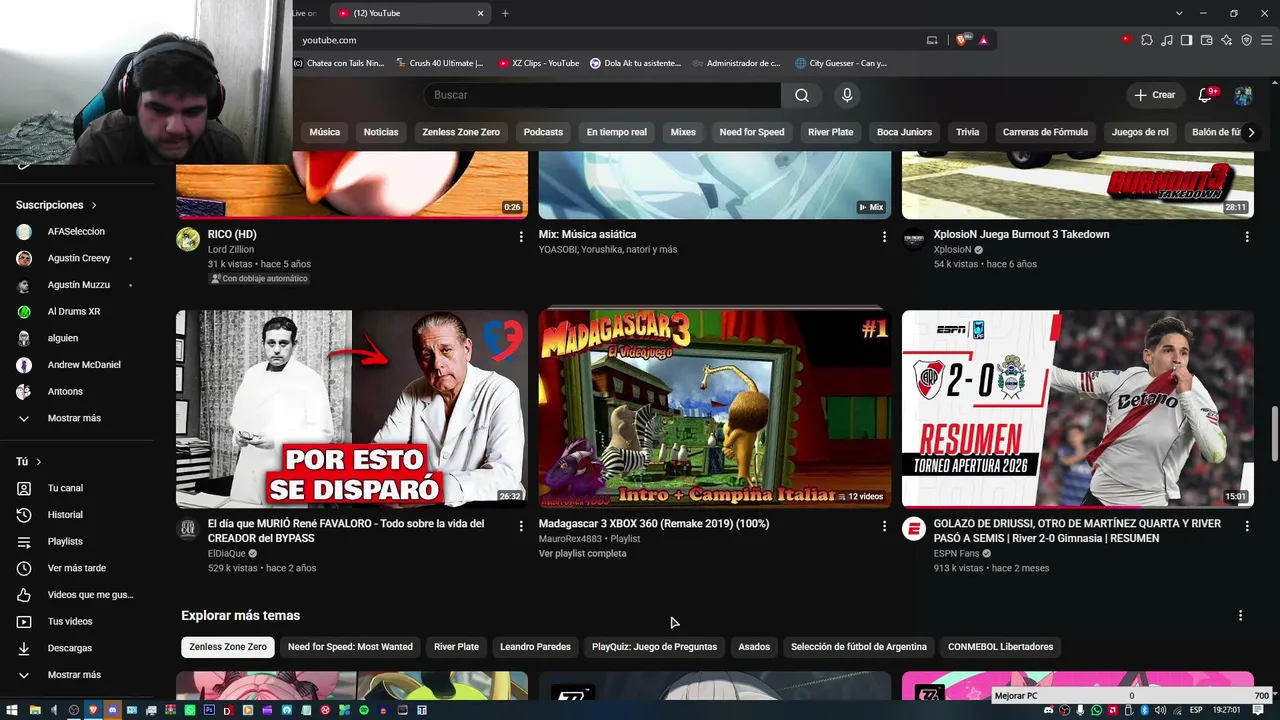Open the account avatar menu
The width and height of the screenshot is (1280, 720).
1243,95
